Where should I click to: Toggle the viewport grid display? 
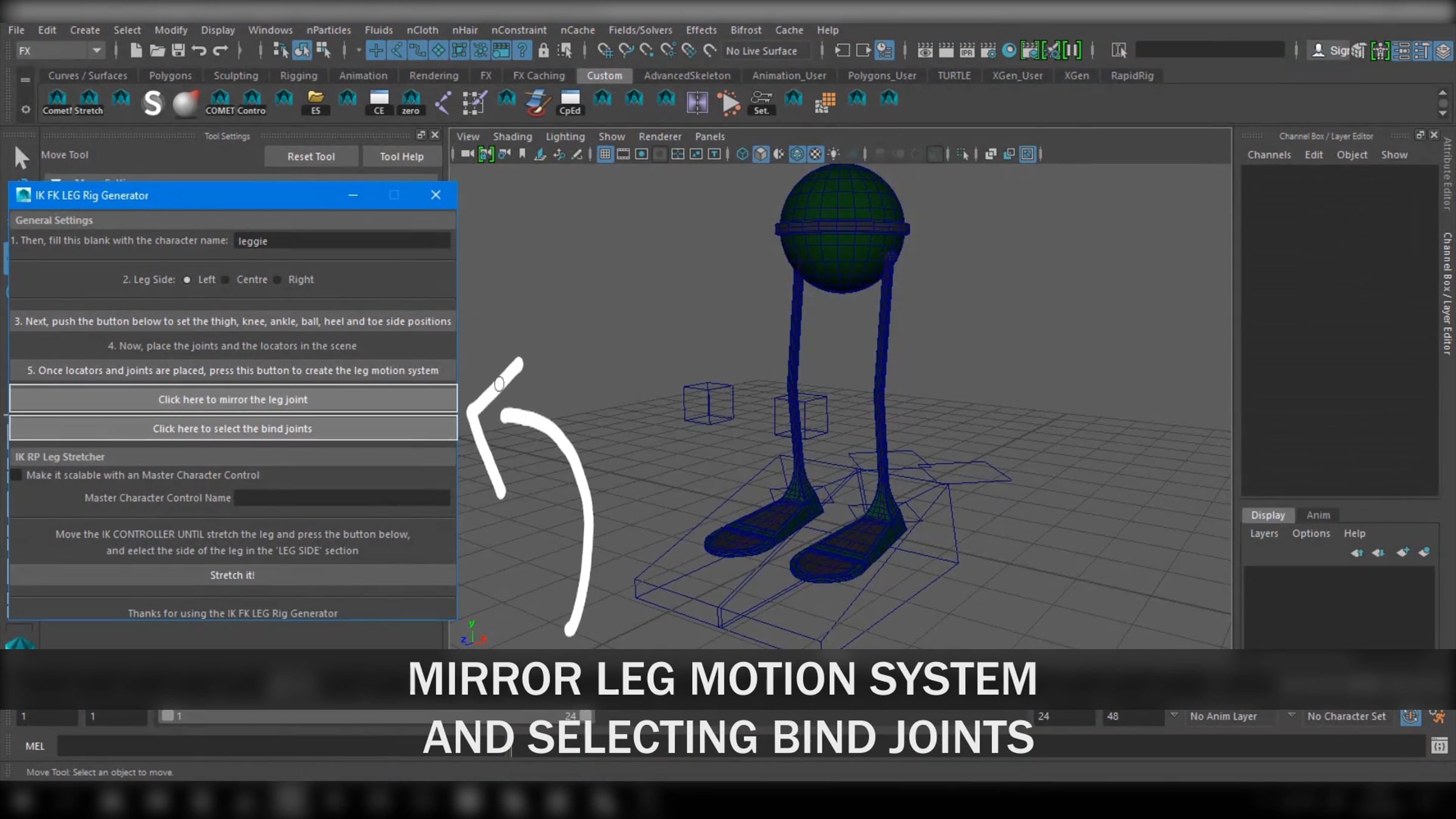pyautogui.click(x=605, y=154)
